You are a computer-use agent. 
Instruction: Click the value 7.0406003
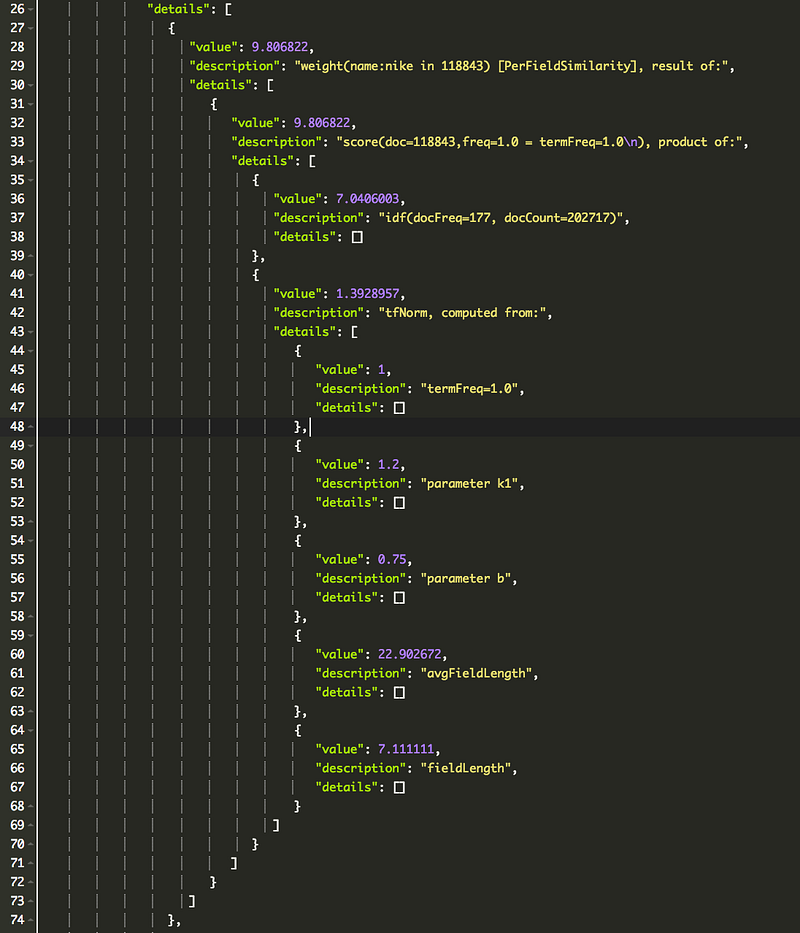[367, 199]
